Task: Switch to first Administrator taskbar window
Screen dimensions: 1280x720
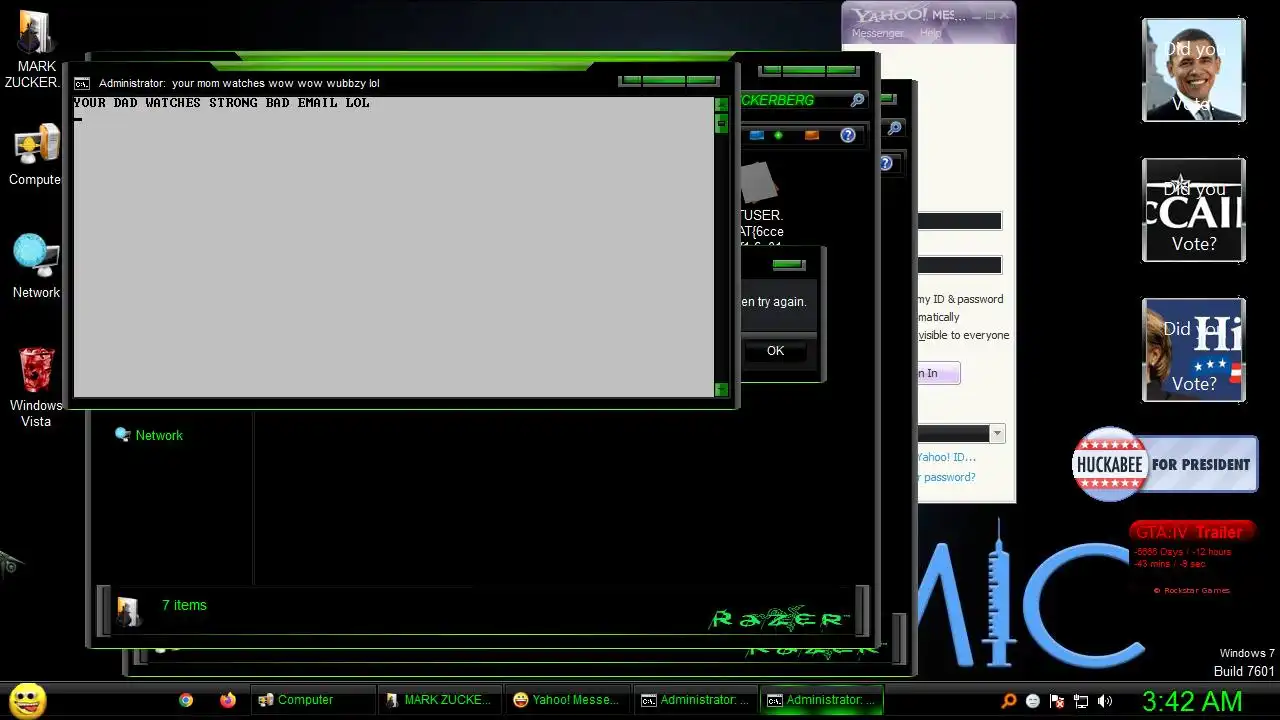Action: click(695, 700)
